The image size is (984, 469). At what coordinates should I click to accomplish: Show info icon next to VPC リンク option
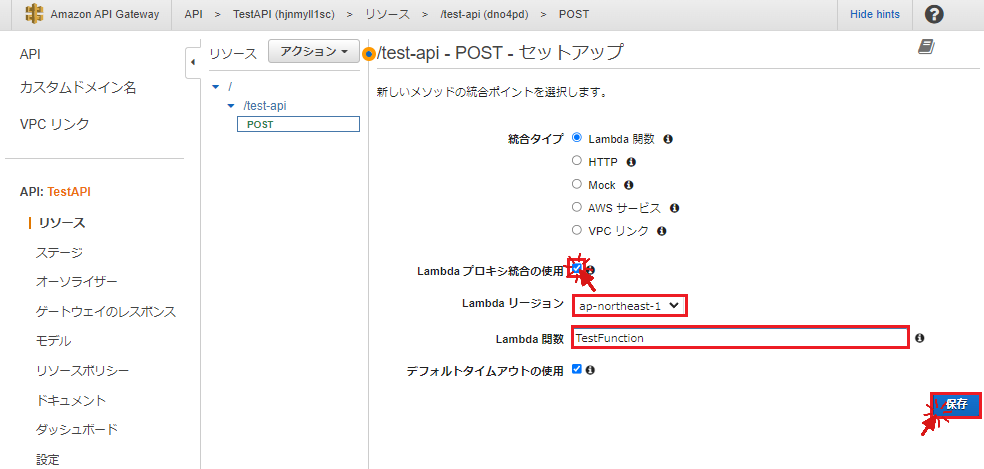[661, 231]
